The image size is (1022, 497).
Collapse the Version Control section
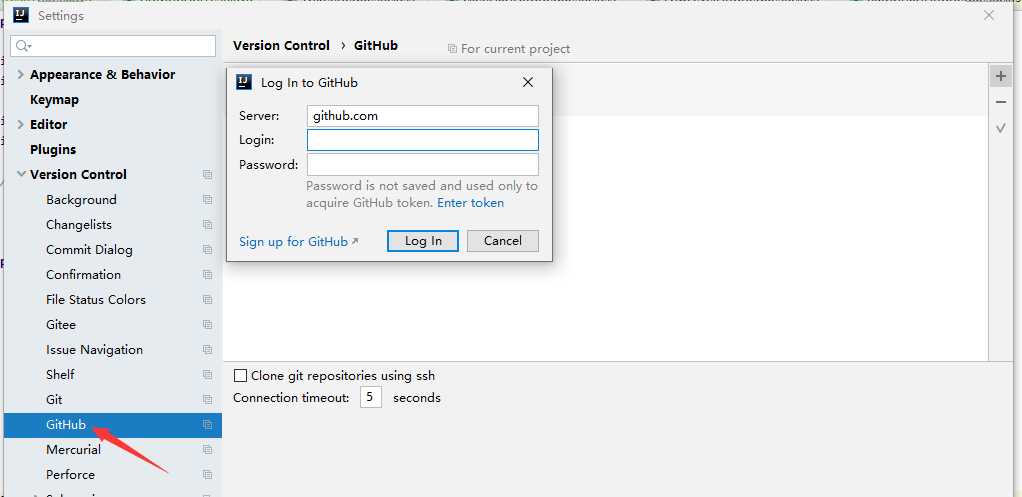[21, 174]
